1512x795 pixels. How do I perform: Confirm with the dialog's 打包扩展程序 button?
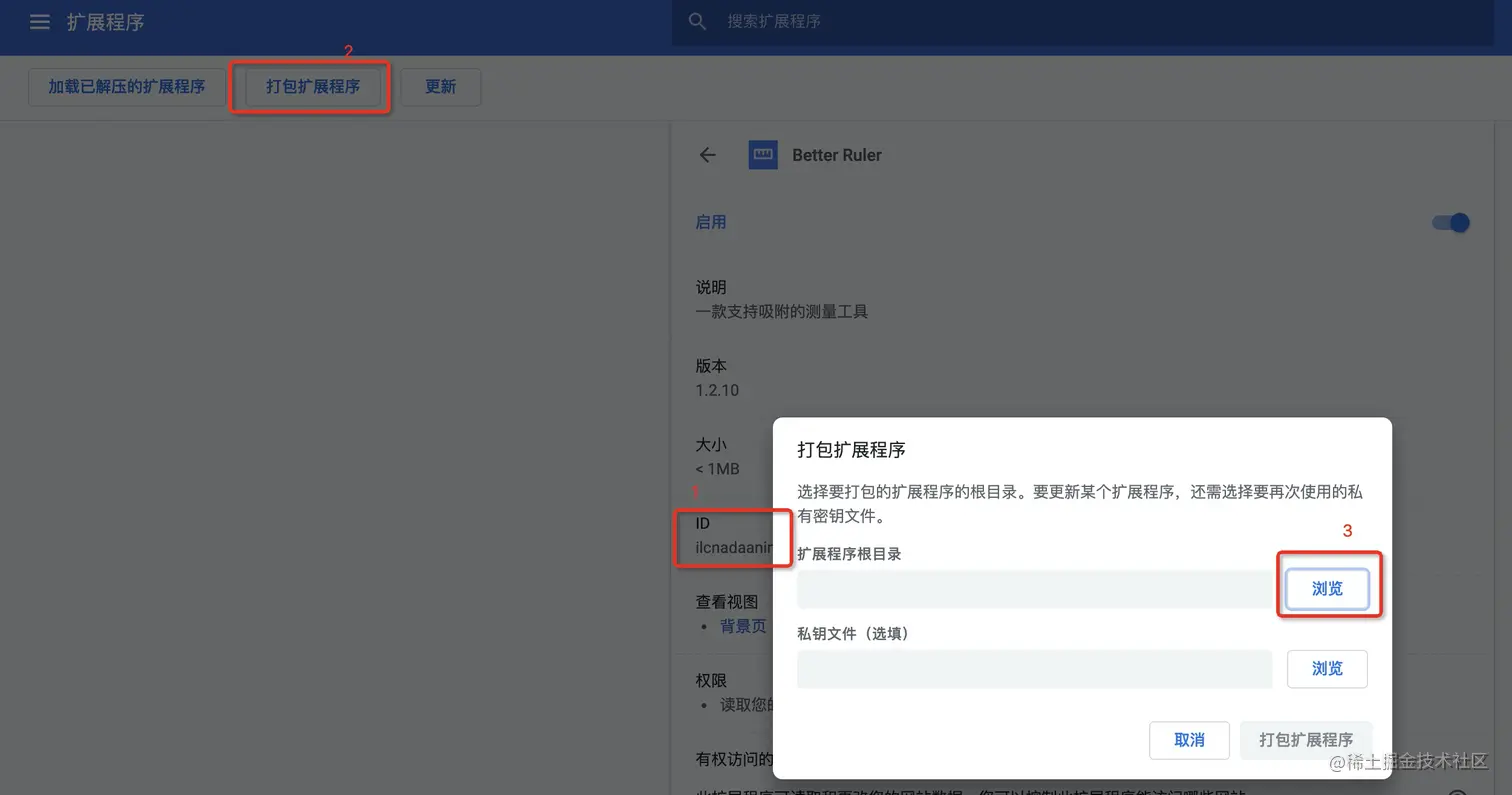click(1306, 740)
